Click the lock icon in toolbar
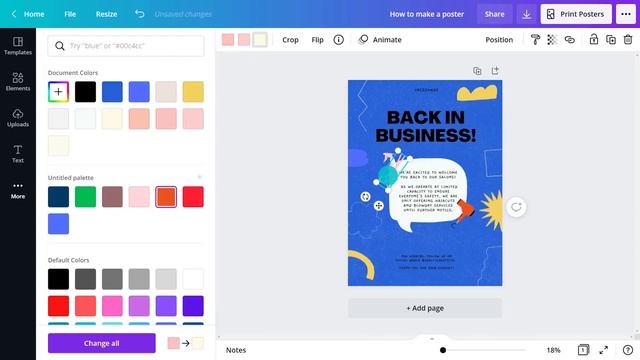The image size is (640, 360). coord(593,40)
